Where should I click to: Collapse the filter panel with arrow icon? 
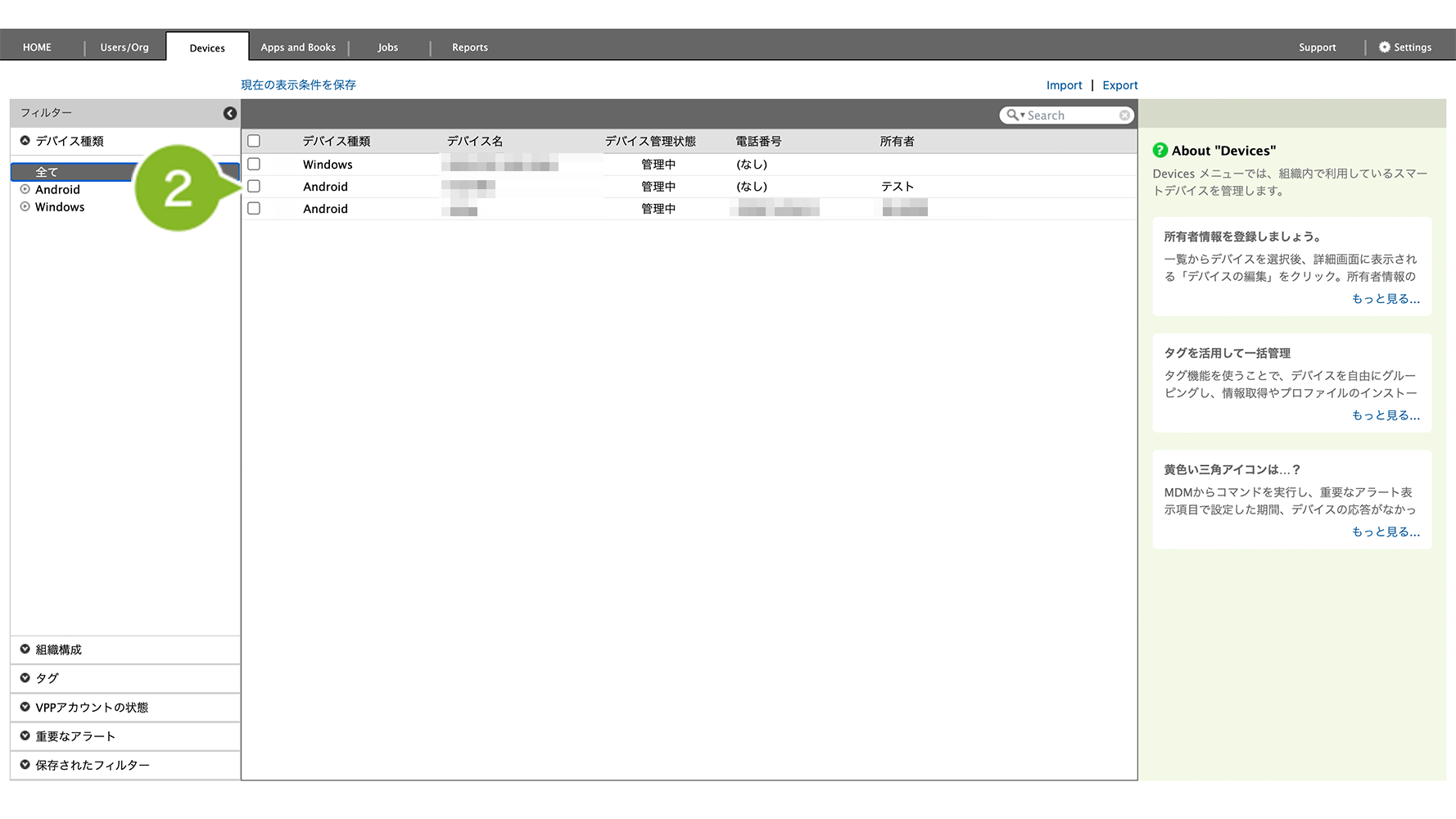230,113
